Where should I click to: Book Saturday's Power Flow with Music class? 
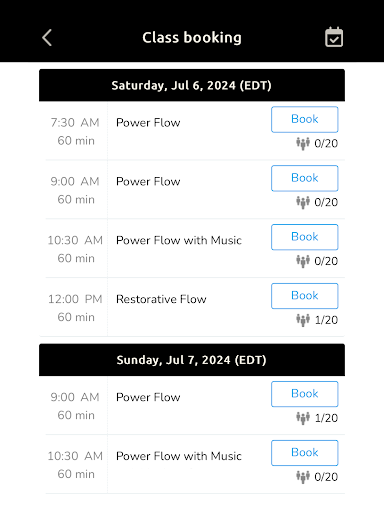point(305,237)
